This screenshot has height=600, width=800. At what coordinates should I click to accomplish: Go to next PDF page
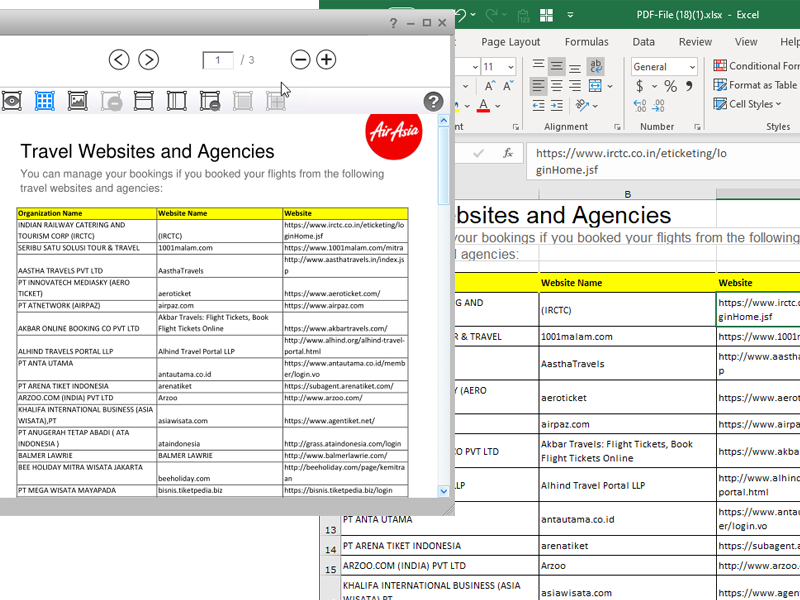(x=148, y=60)
